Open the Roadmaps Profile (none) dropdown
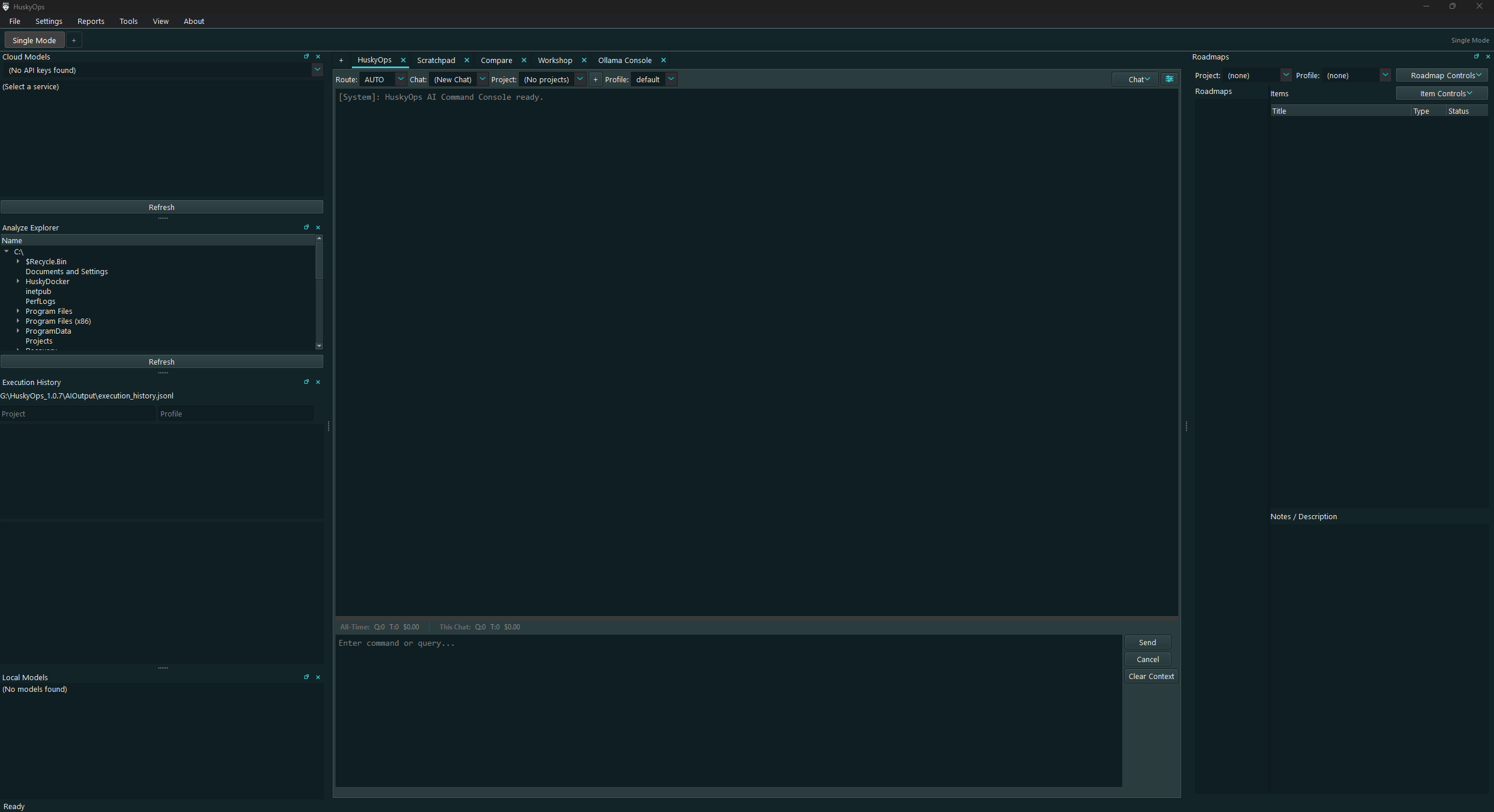This screenshot has width=1494, height=812. tap(1385, 75)
